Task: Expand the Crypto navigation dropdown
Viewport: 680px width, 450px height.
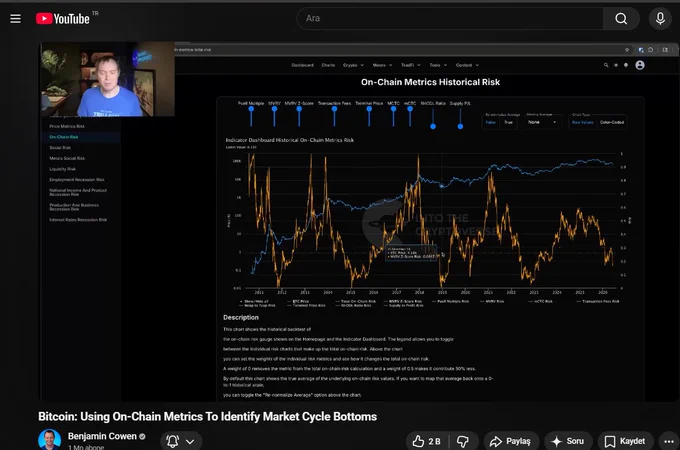Action: click(353, 65)
